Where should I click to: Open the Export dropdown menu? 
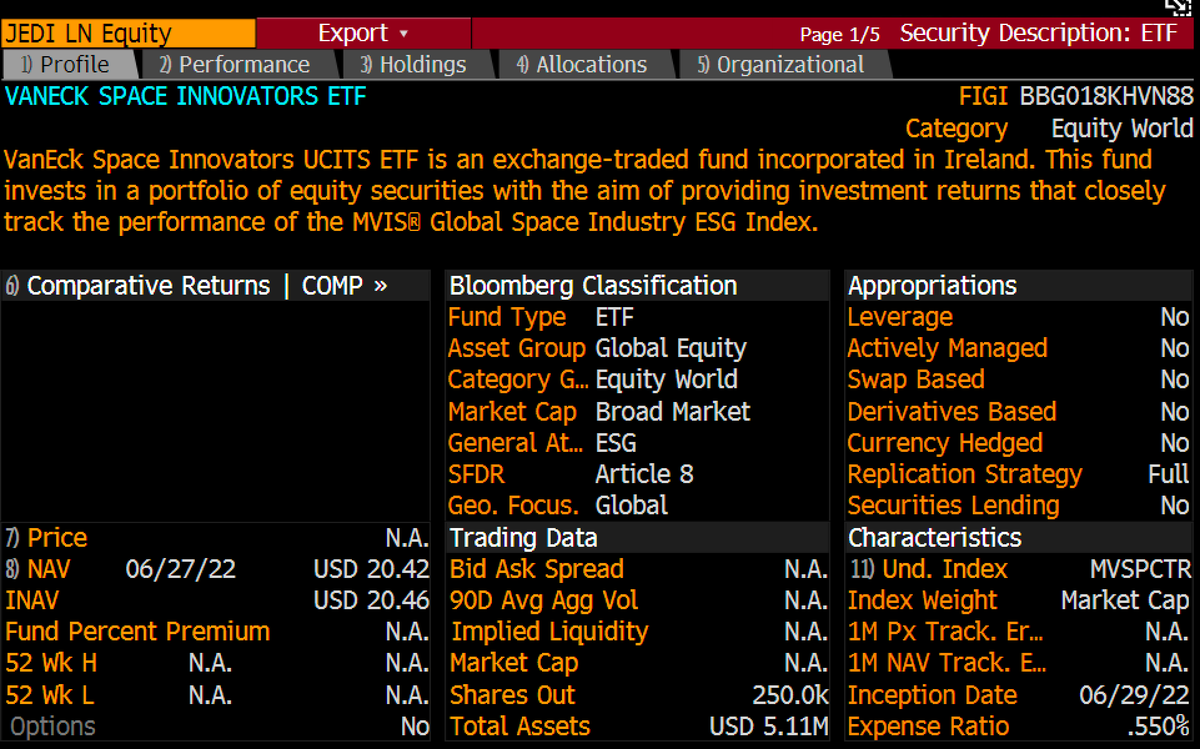coord(364,33)
